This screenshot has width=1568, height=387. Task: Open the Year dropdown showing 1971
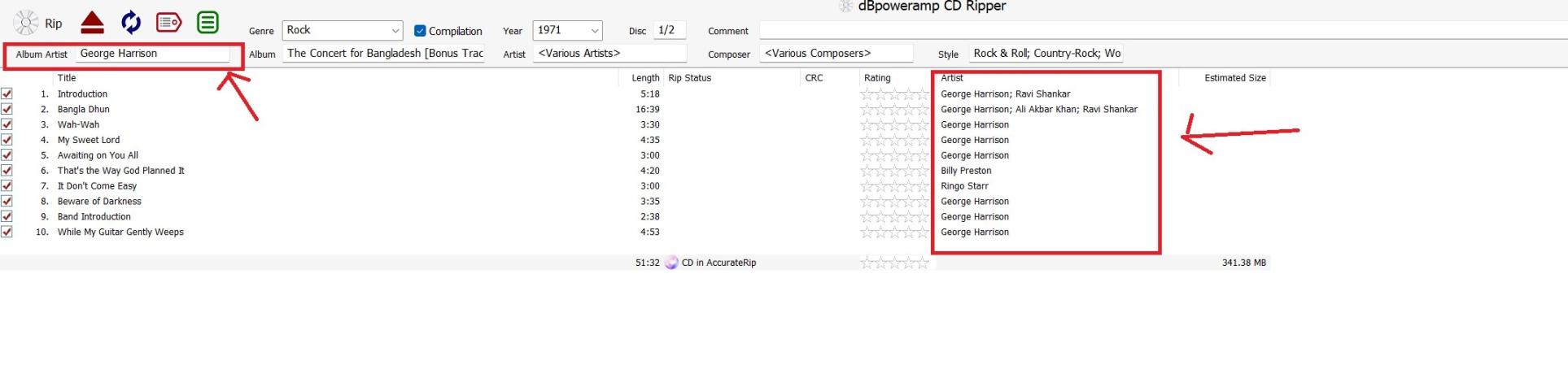[x=594, y=31]
